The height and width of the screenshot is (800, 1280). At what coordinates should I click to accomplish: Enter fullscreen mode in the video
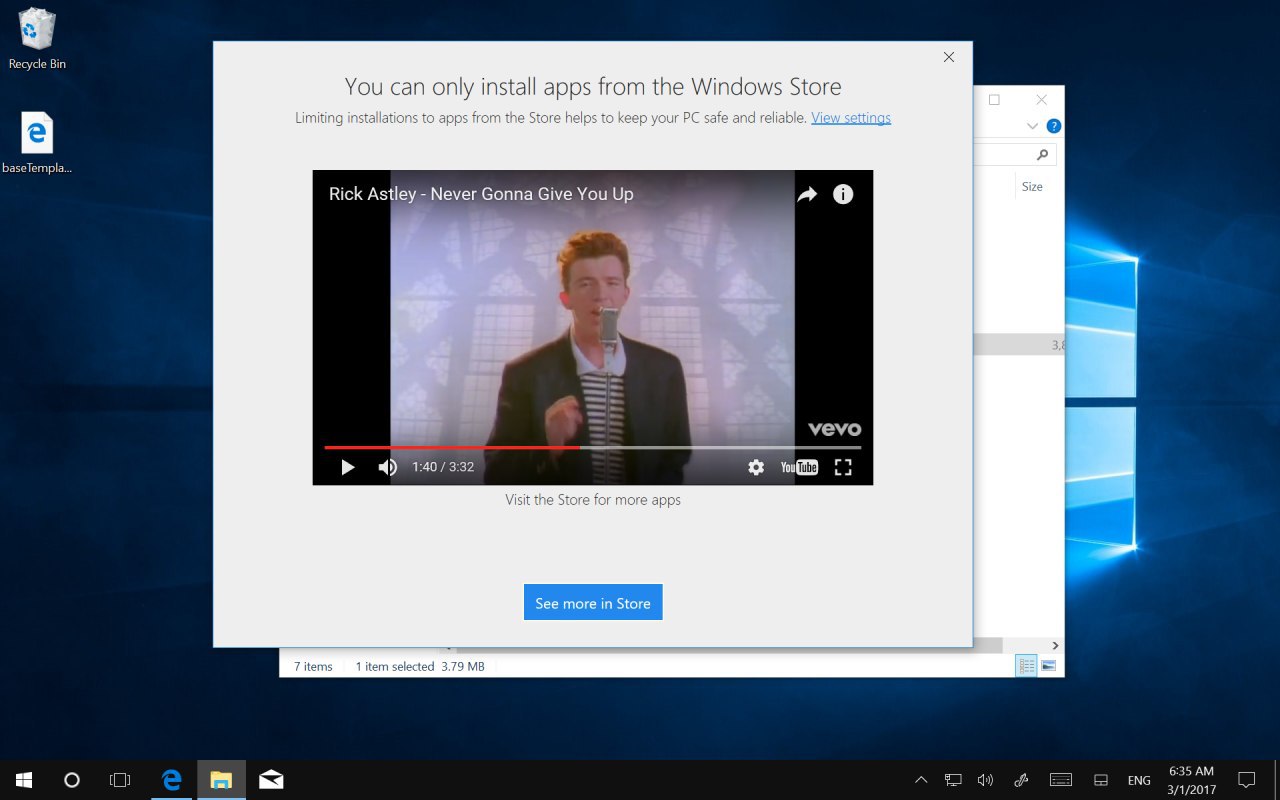843,467
